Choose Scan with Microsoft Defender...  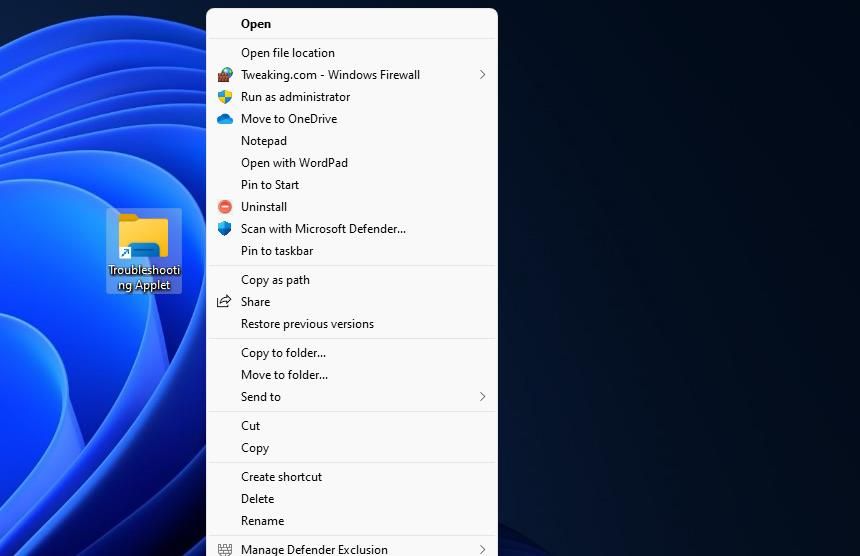click(x=352, y=229)
